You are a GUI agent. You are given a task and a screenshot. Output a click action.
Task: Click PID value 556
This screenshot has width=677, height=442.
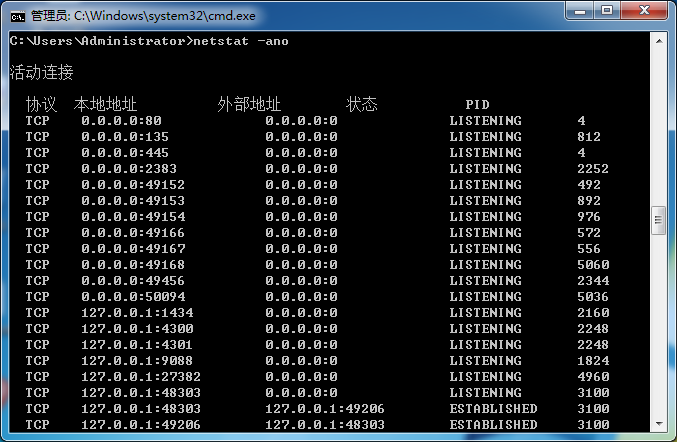[589, 249]
